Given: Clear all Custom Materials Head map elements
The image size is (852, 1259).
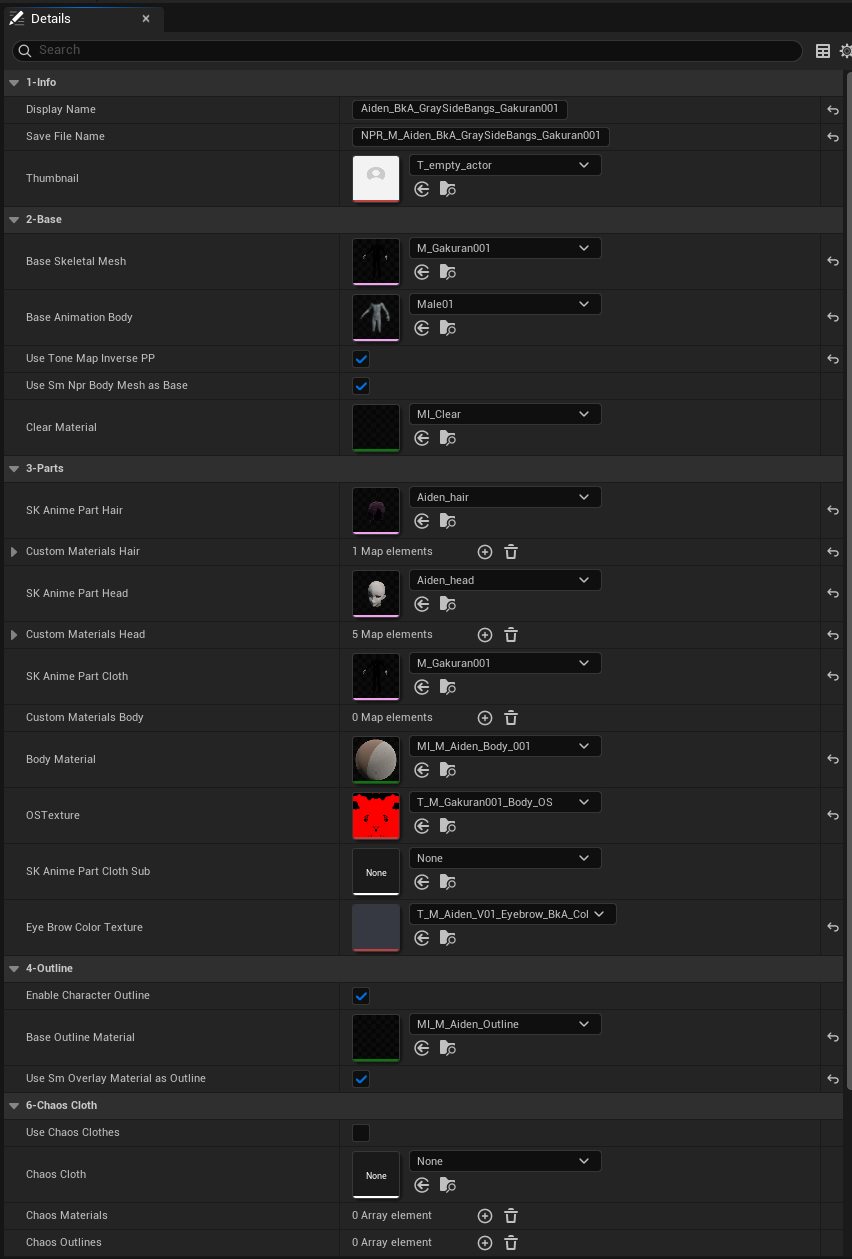Looking at the screenshot, I should (x=510, y=634).
